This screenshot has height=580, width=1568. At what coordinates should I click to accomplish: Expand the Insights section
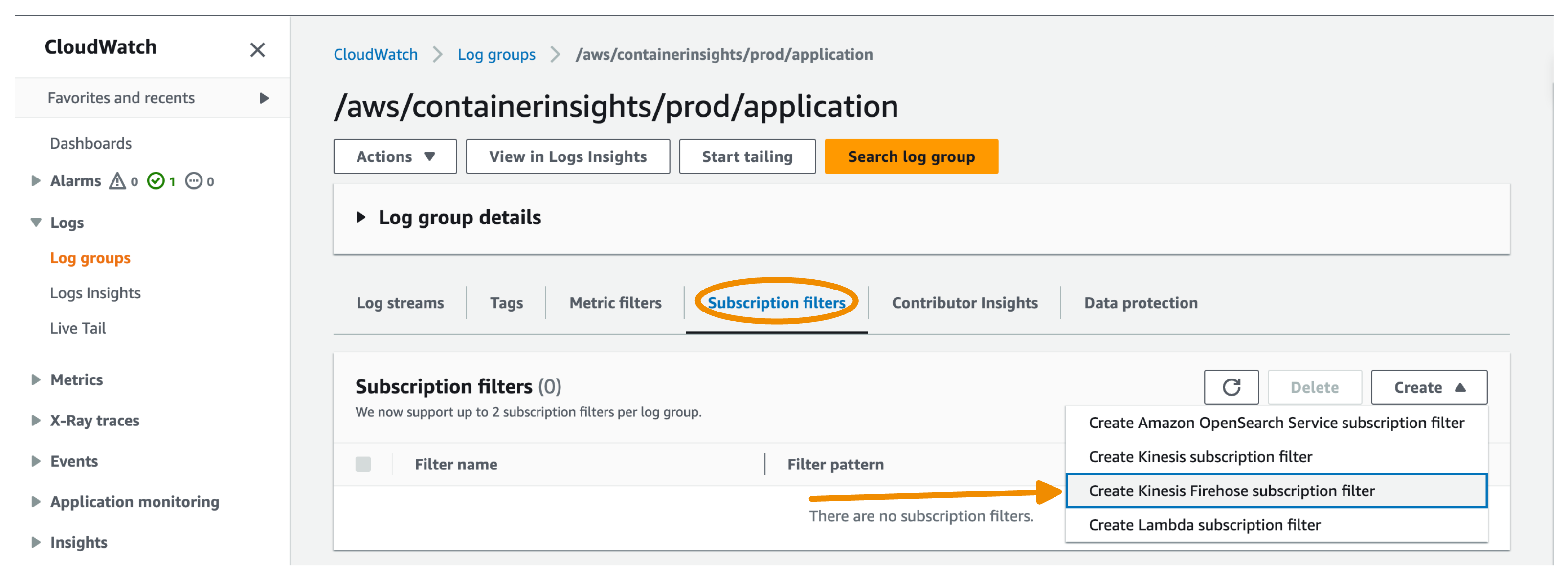pos(36,542)
